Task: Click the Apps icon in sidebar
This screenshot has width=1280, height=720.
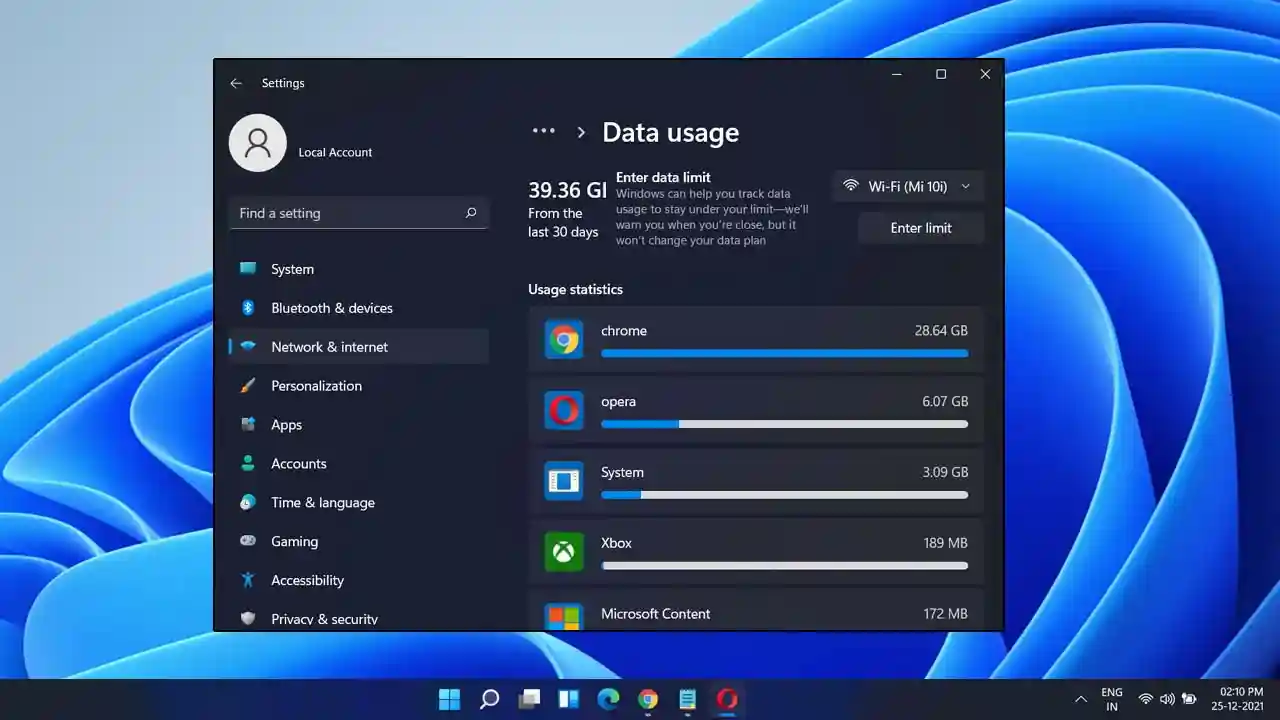Action: pos(248,425)
